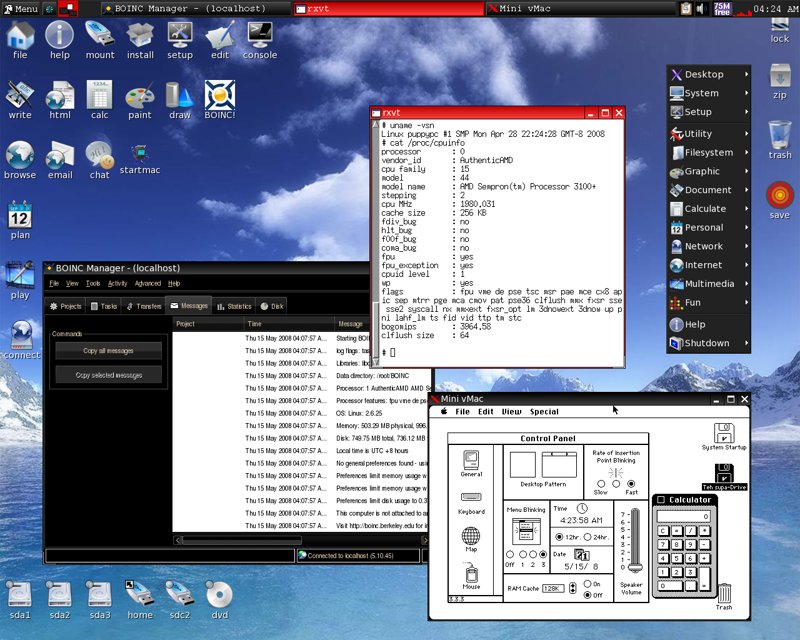Image resolution: width=800 pixels, height=640 pixels.
Task: Open the Special menu in Mini vMac
Action: (x=544, y=411)
